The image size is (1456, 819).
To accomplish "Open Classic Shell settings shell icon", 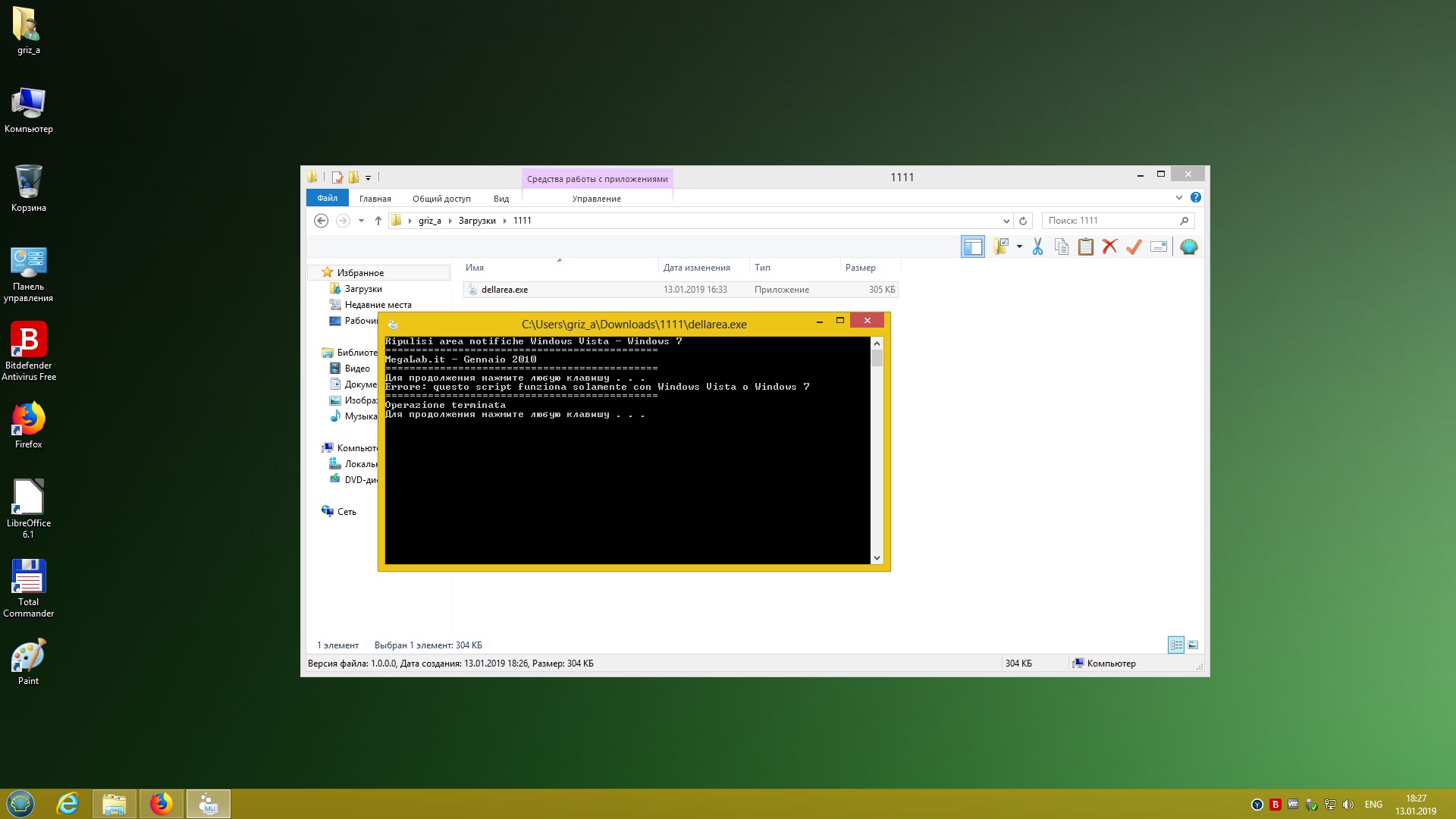I will point(1188,246).
